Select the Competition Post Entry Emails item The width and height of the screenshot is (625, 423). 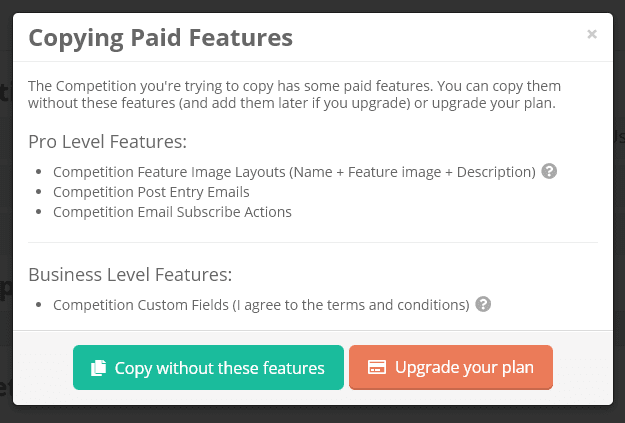pos(151,191)
